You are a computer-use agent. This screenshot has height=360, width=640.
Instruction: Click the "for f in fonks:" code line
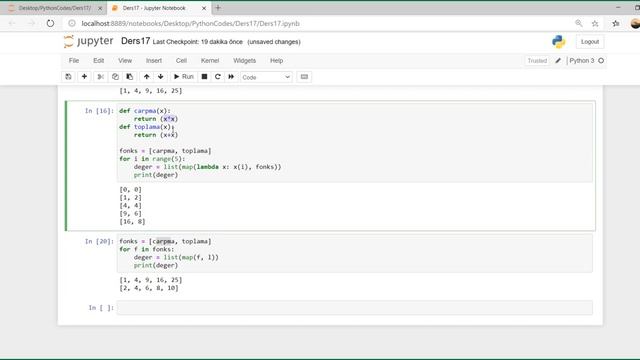click(147, 249)
